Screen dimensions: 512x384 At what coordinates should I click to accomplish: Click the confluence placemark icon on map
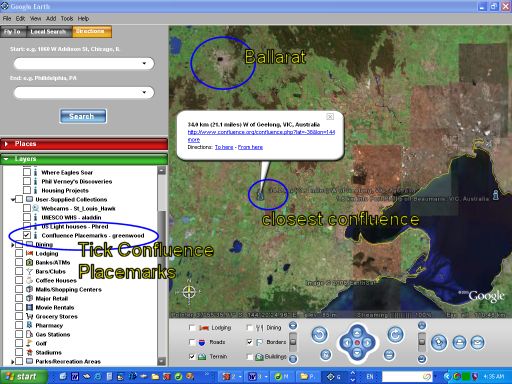(x=260, y=195)
